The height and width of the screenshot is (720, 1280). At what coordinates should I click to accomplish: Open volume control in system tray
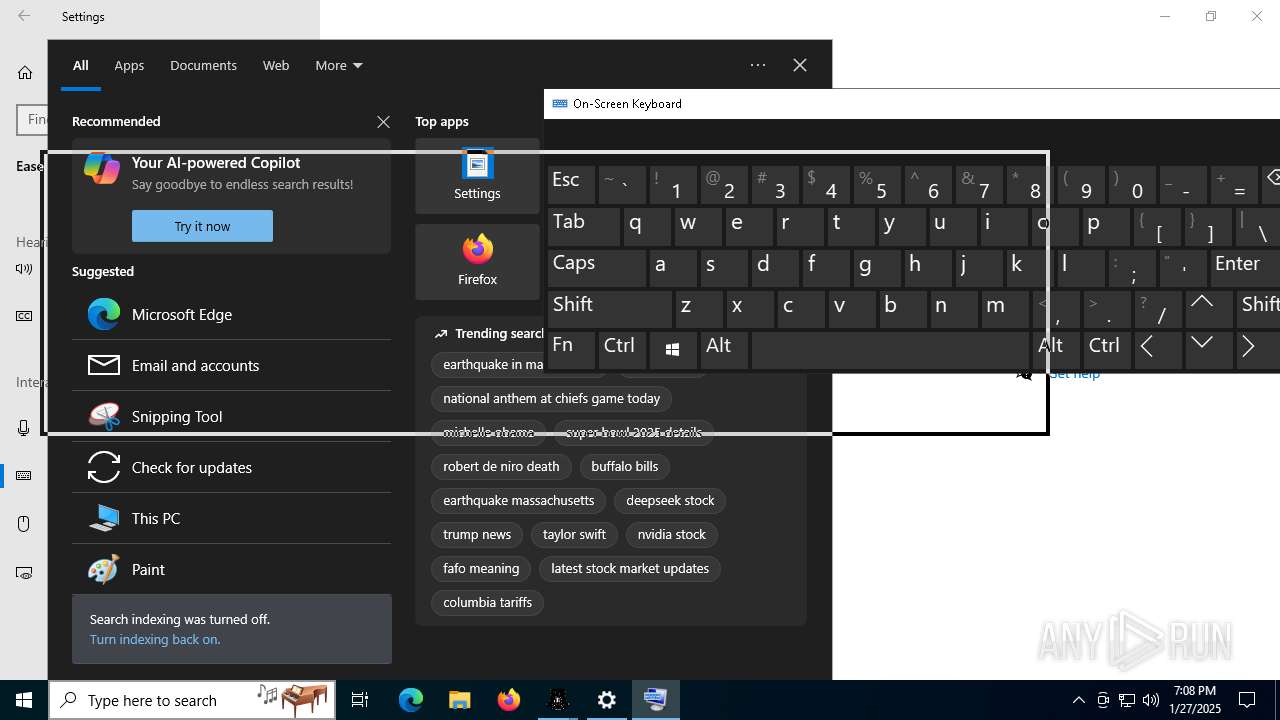(1151, 700)
